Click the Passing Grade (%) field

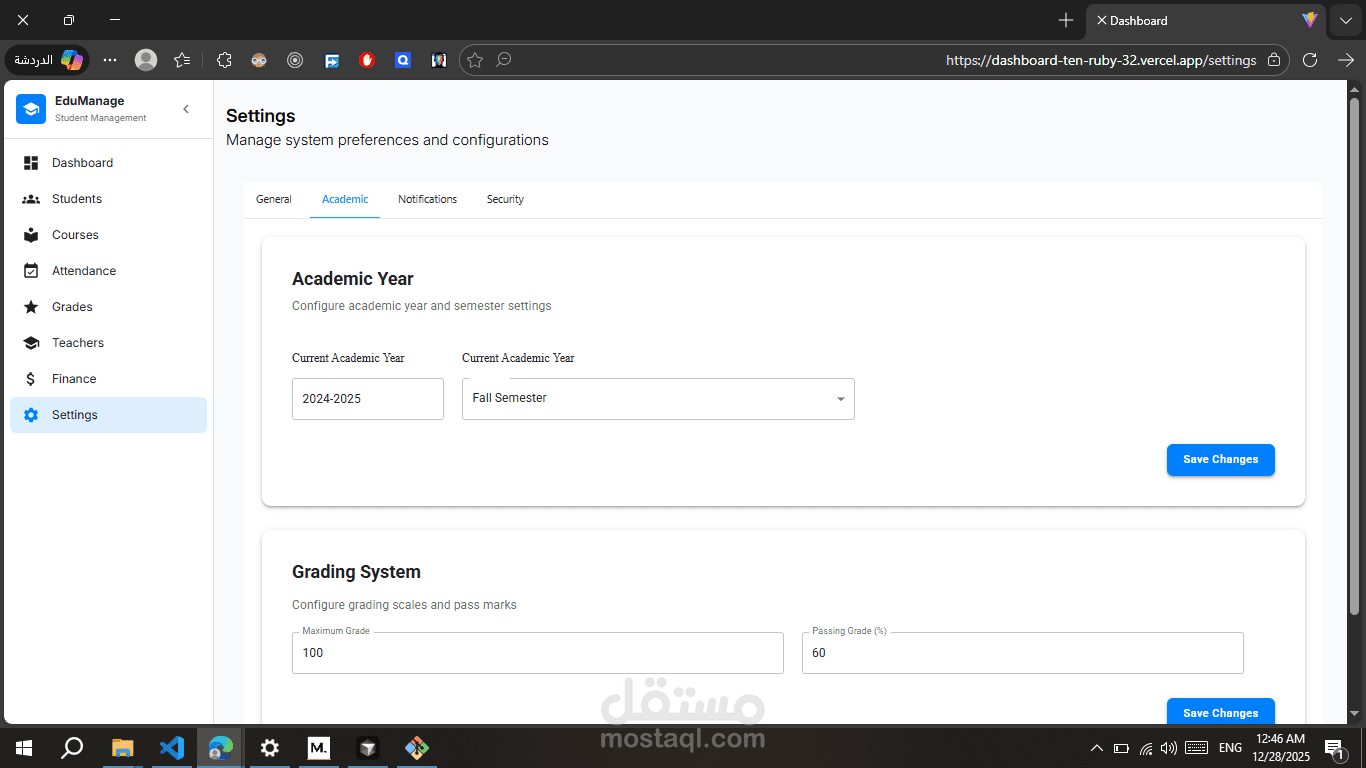[1023, 653]
